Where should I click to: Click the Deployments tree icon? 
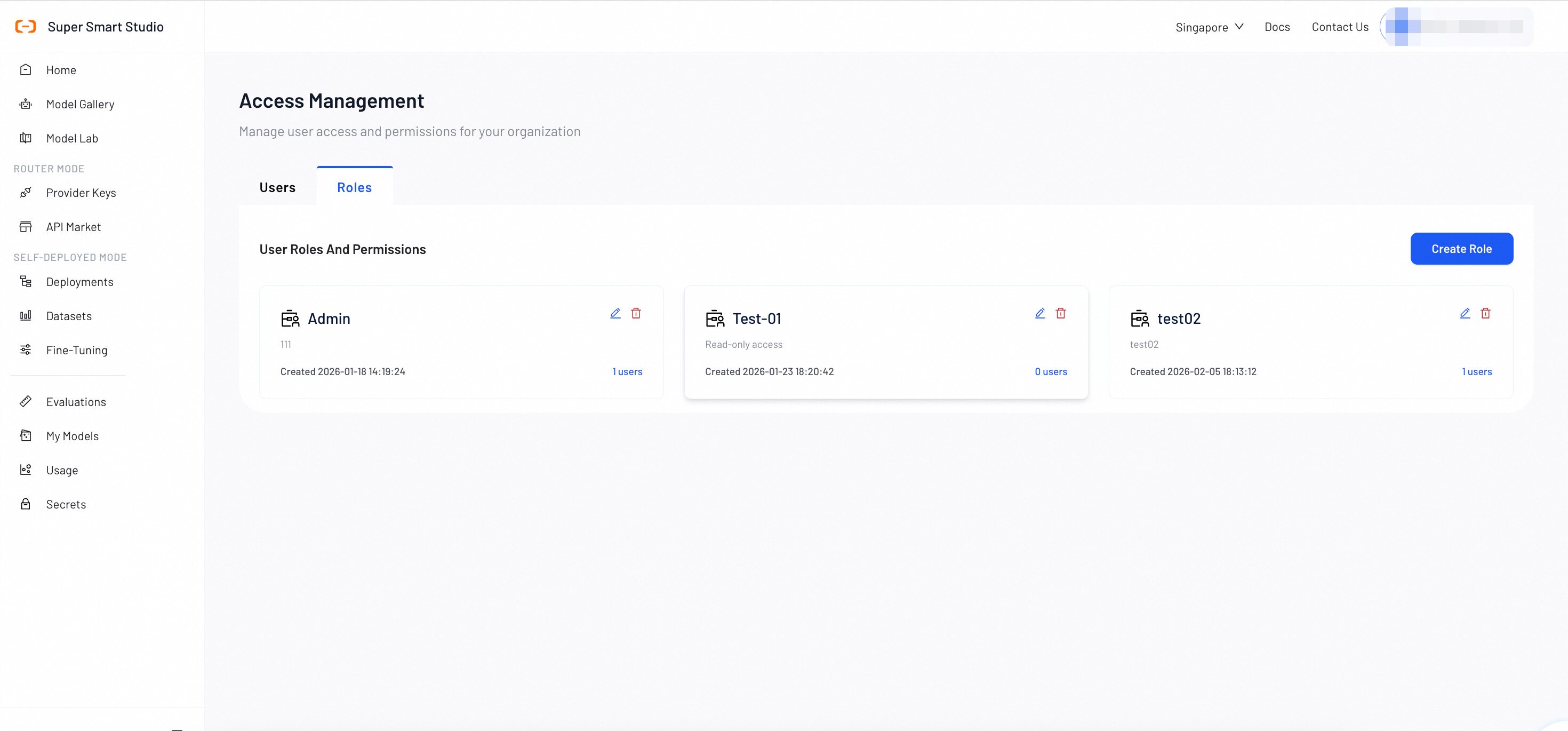tap(26, 281)
